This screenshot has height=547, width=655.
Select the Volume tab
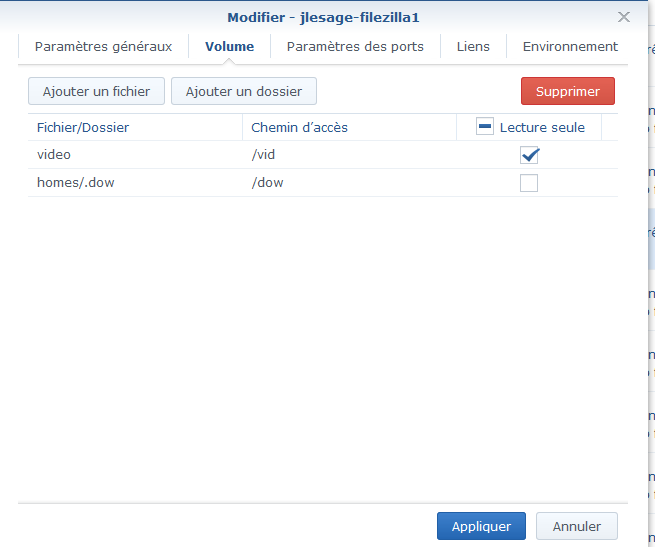229,46
